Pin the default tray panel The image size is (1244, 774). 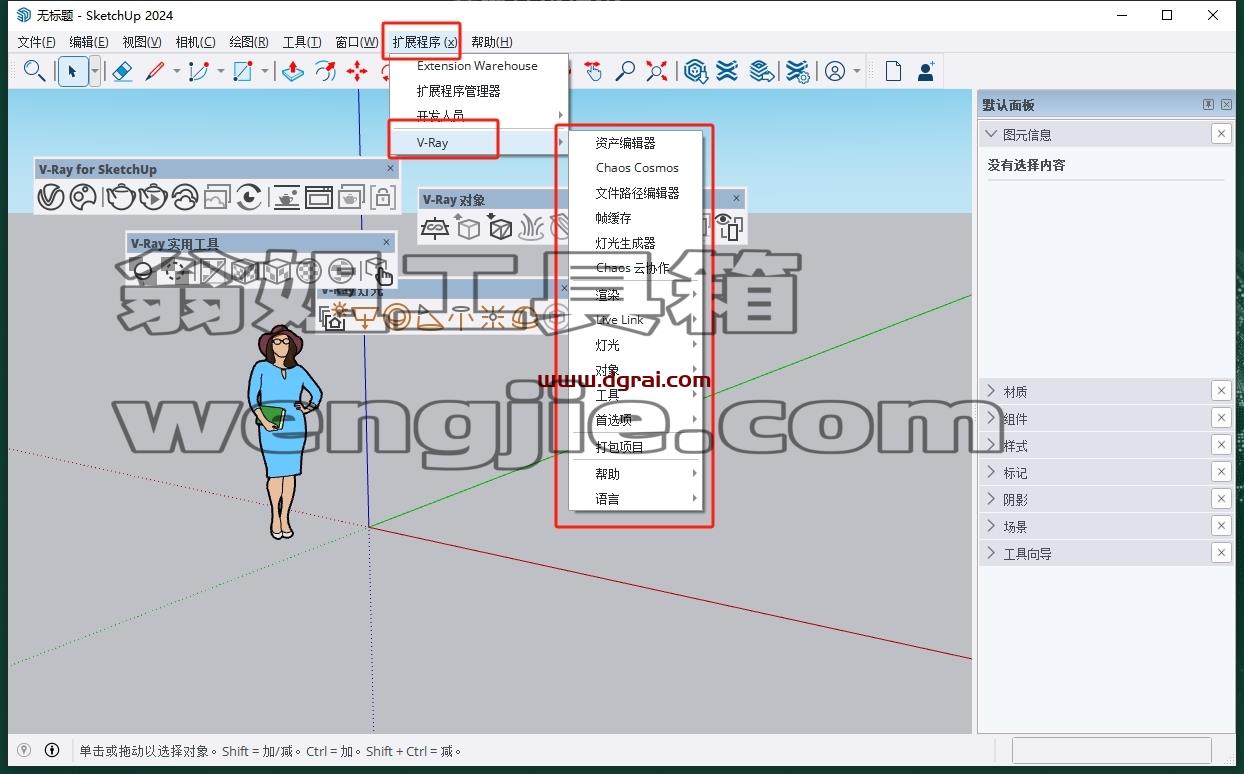[1208, 105]
